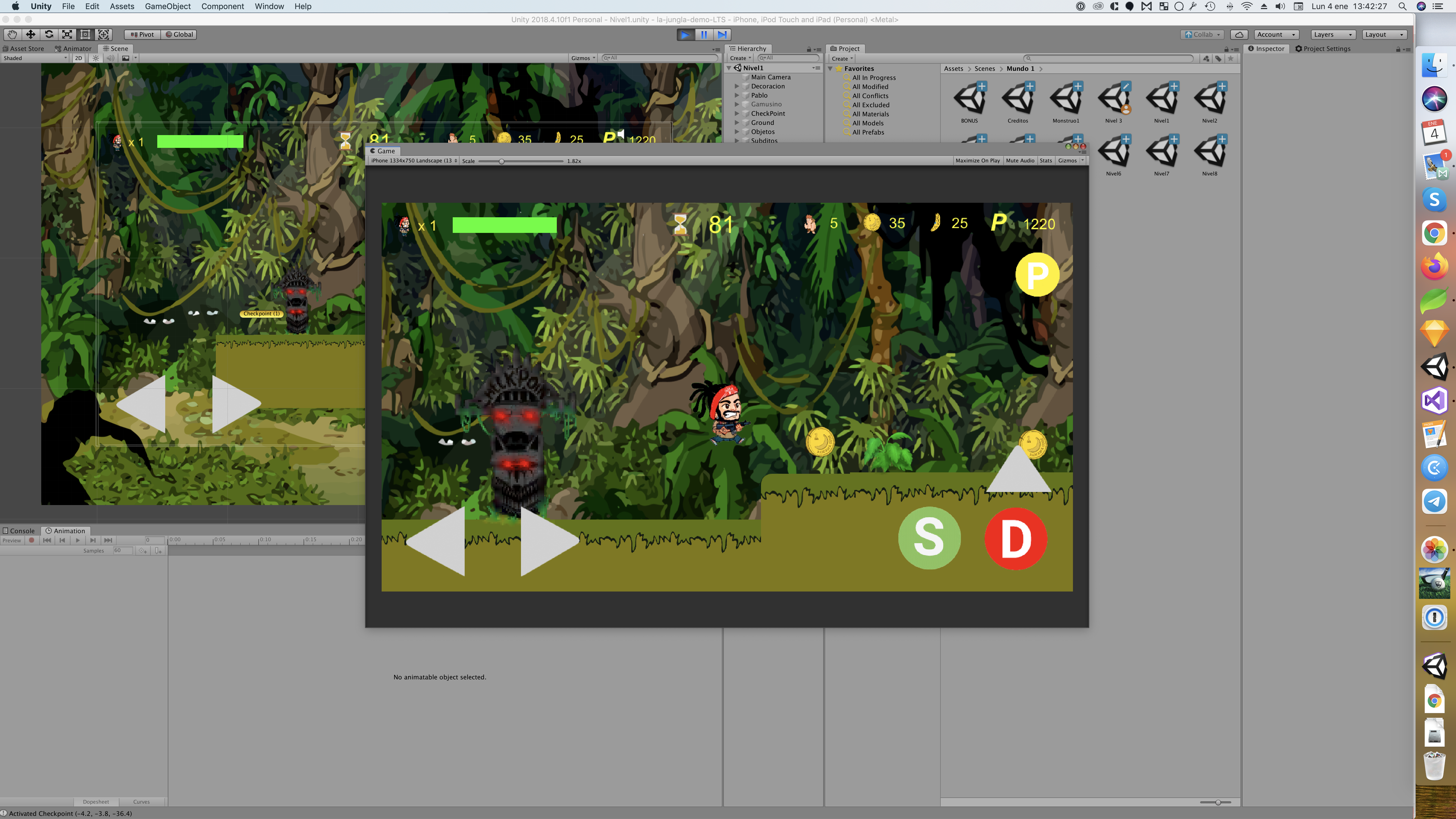Click the Step frame button
Screen dimensions: 1456x819
pos(722,34)
